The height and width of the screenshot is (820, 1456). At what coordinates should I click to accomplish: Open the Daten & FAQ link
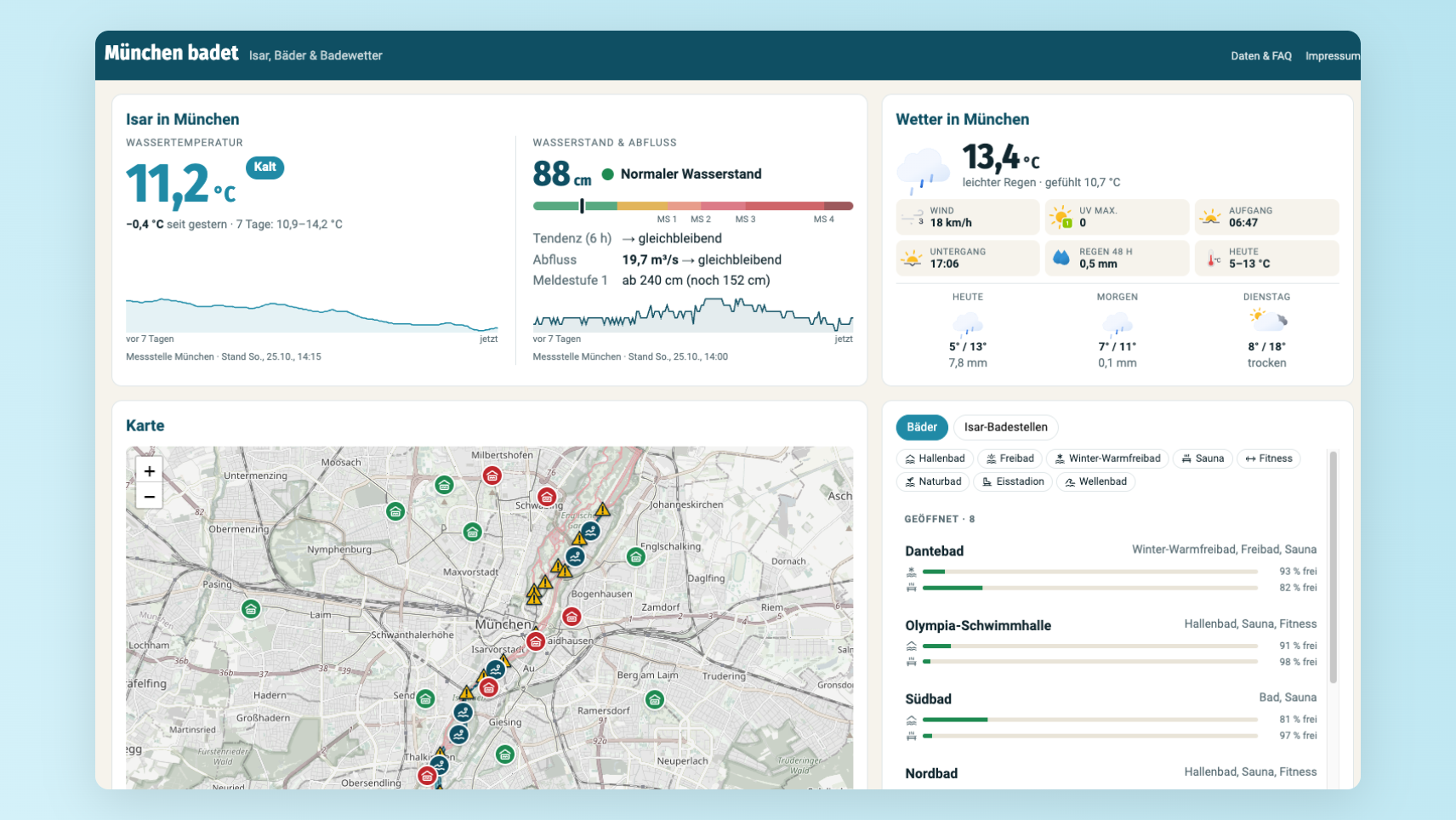[1261, 56]
